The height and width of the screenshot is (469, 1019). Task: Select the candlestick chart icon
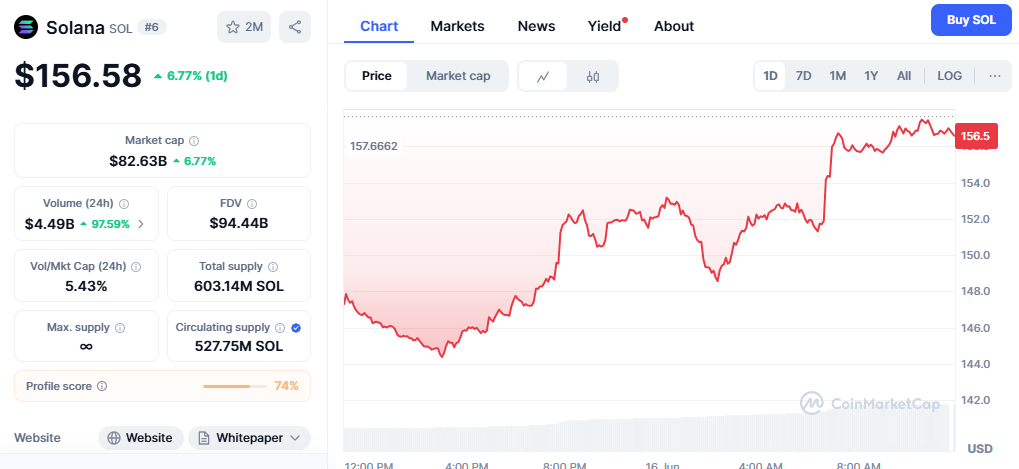pyautogui.click(x=593, y=76)
